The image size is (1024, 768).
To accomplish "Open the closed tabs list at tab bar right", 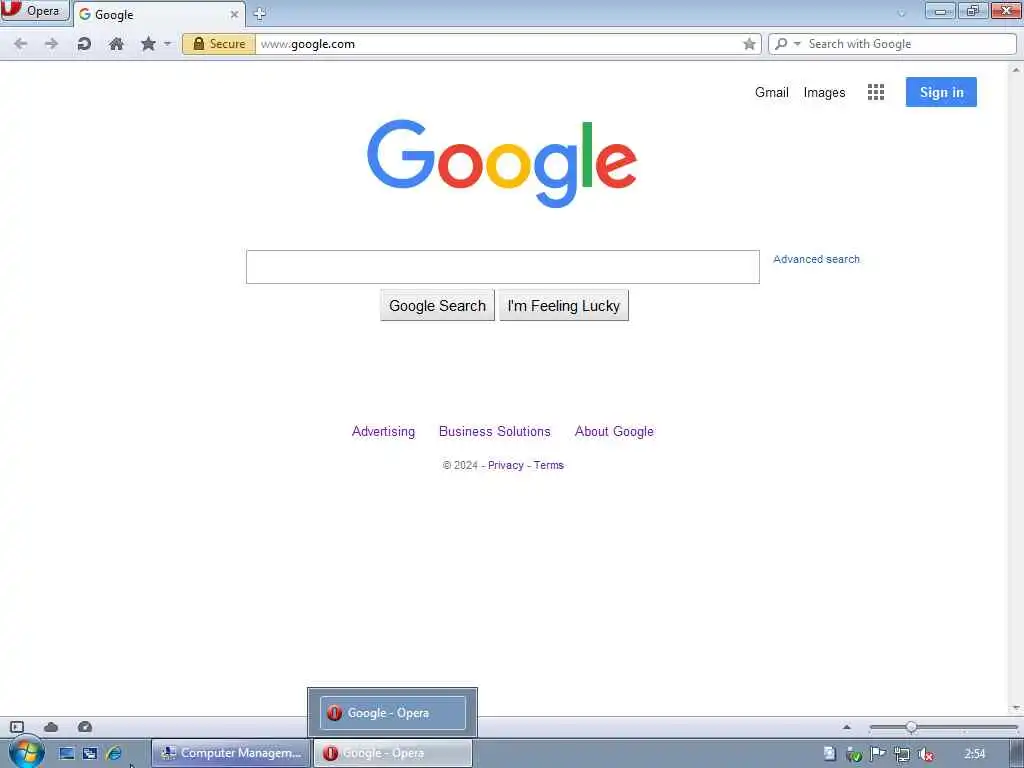I will (902, 12).
